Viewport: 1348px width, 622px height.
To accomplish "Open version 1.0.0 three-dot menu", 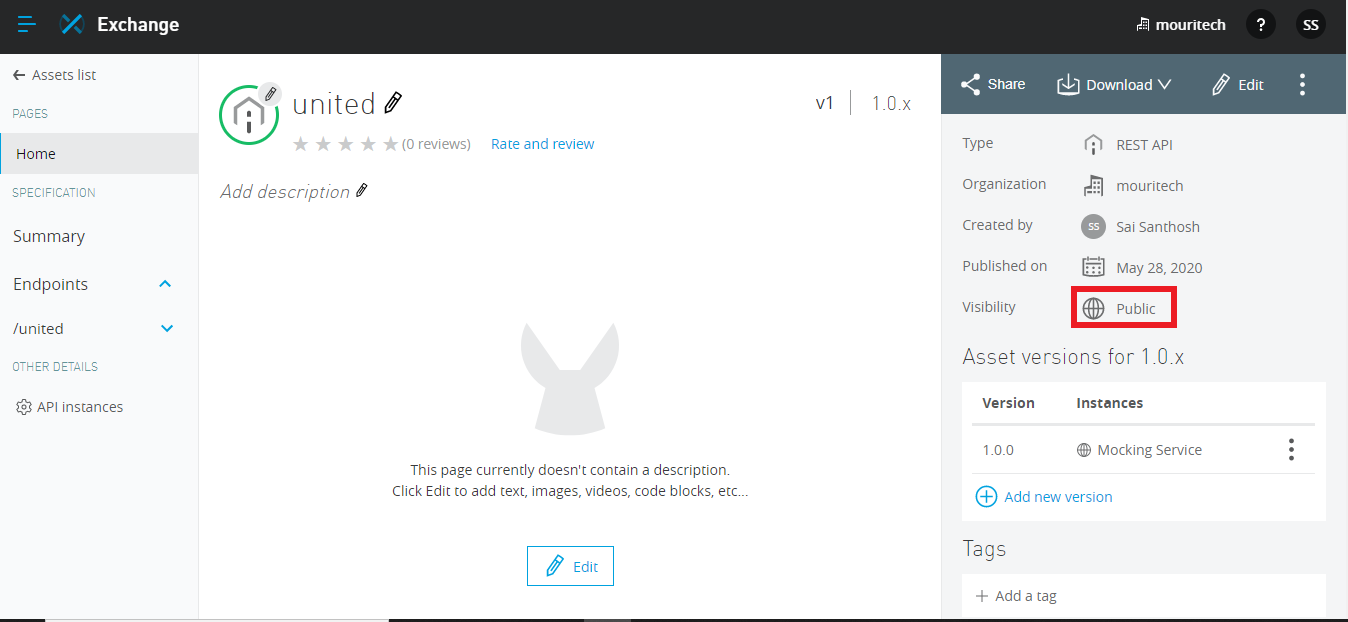I will 1291,450.
